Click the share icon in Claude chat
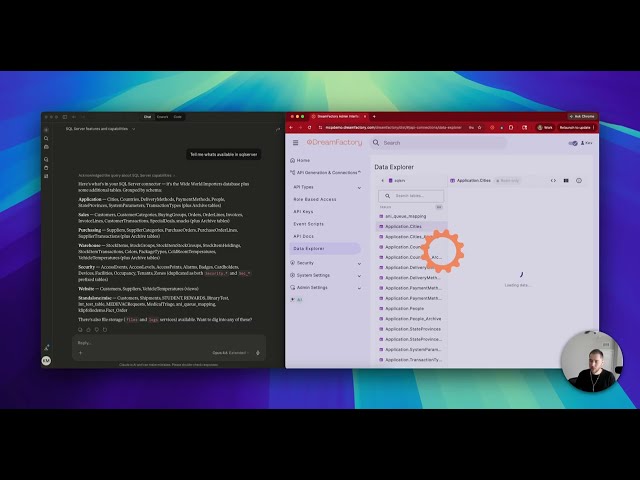 click(278, 129)
